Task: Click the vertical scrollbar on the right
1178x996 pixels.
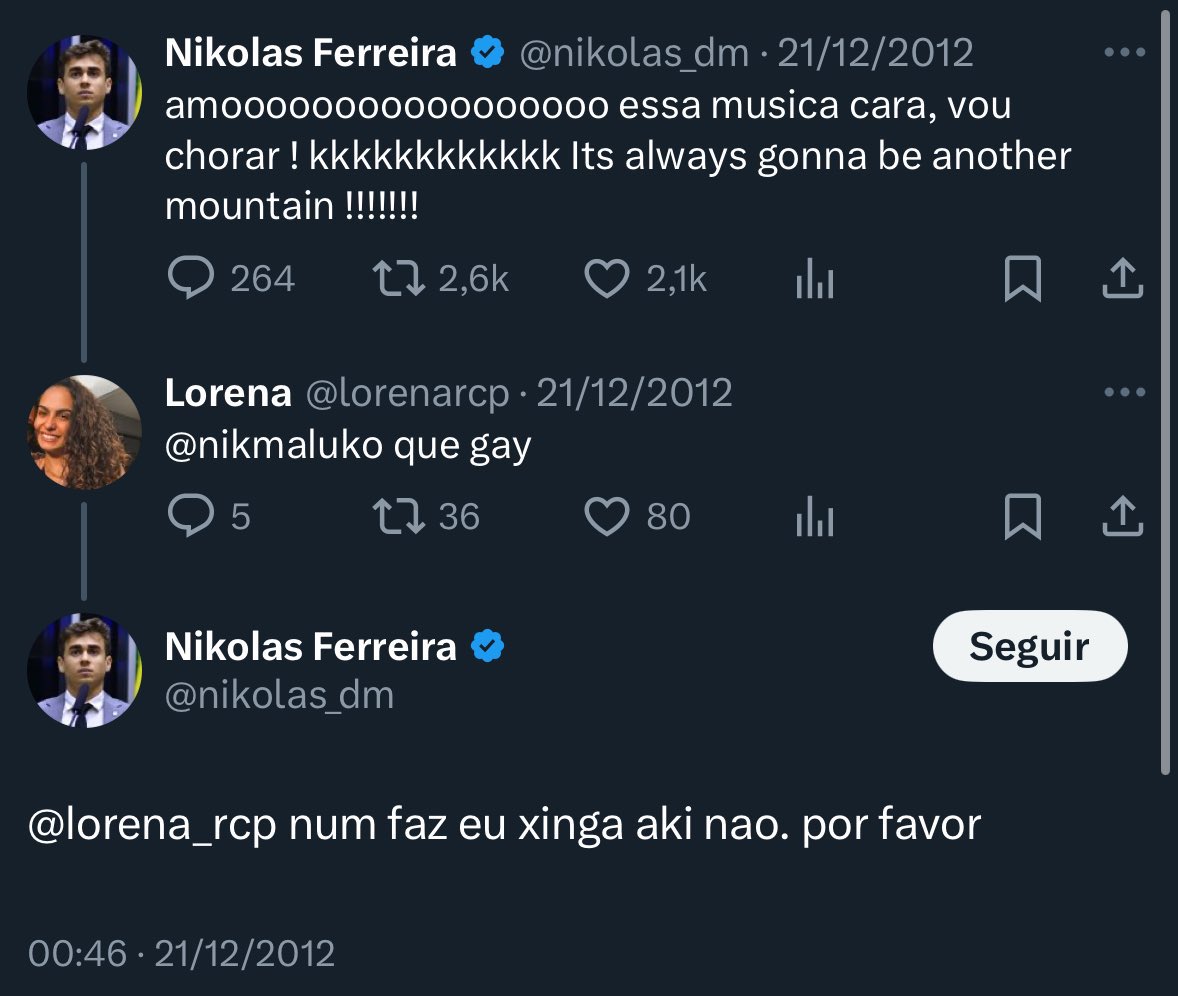Action: (x=1165, y=391)
